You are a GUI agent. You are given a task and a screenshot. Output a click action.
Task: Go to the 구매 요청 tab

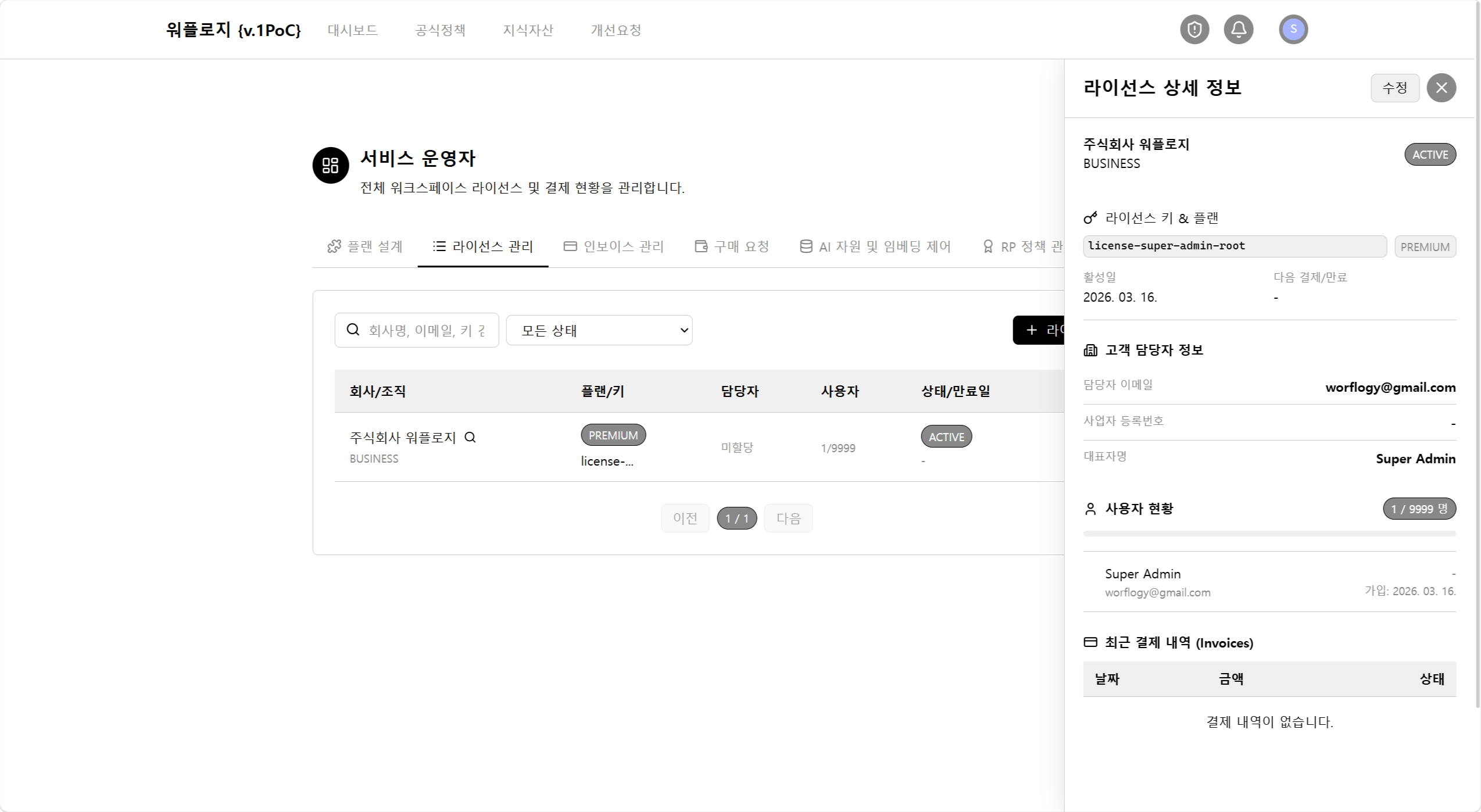tap(732, 246)
